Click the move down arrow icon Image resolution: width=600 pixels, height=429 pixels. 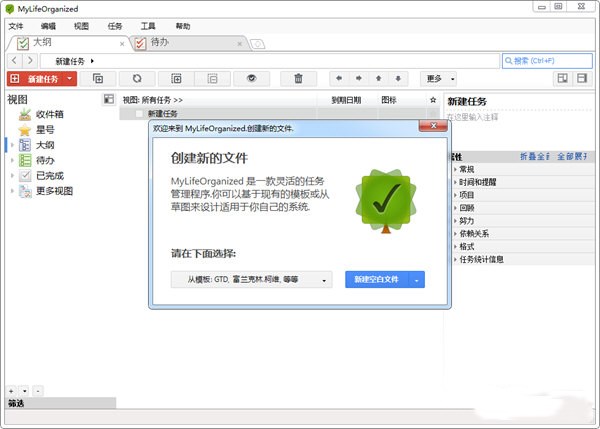(x=398, y=78)
